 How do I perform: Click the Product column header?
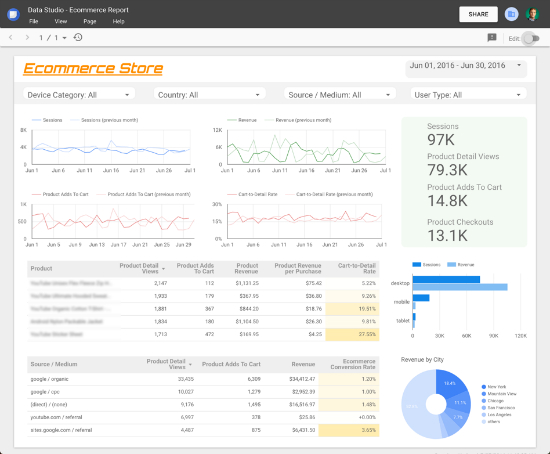pyautogui.click(x=41, y=268)
